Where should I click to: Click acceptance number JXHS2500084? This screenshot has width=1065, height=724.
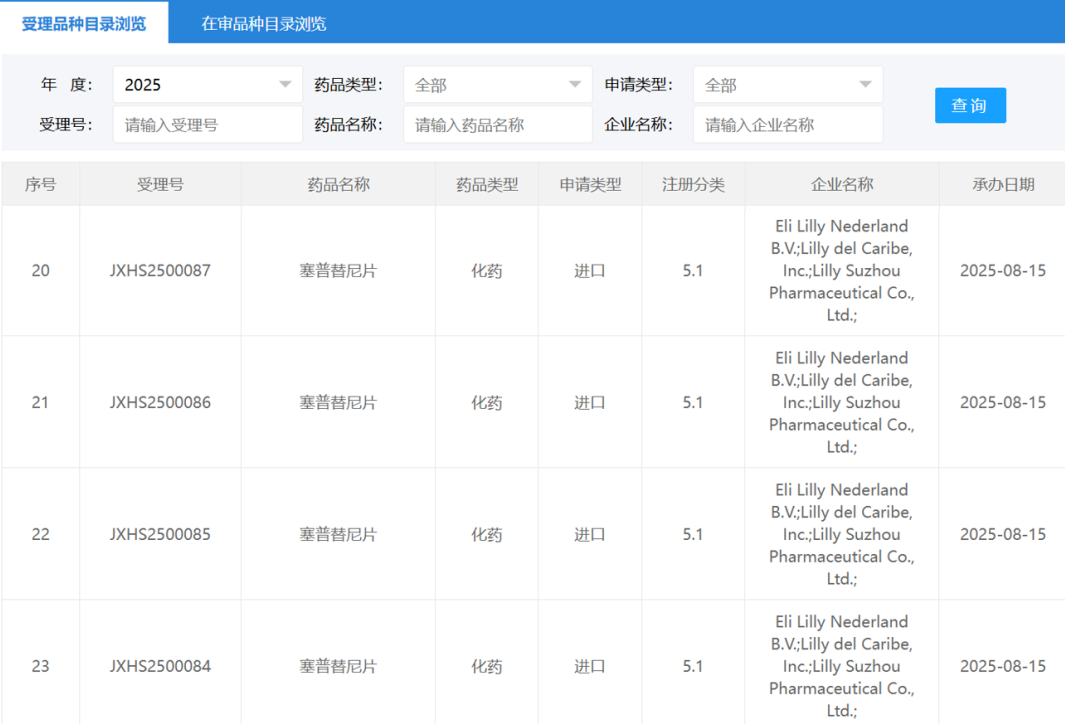coord(160,666)
